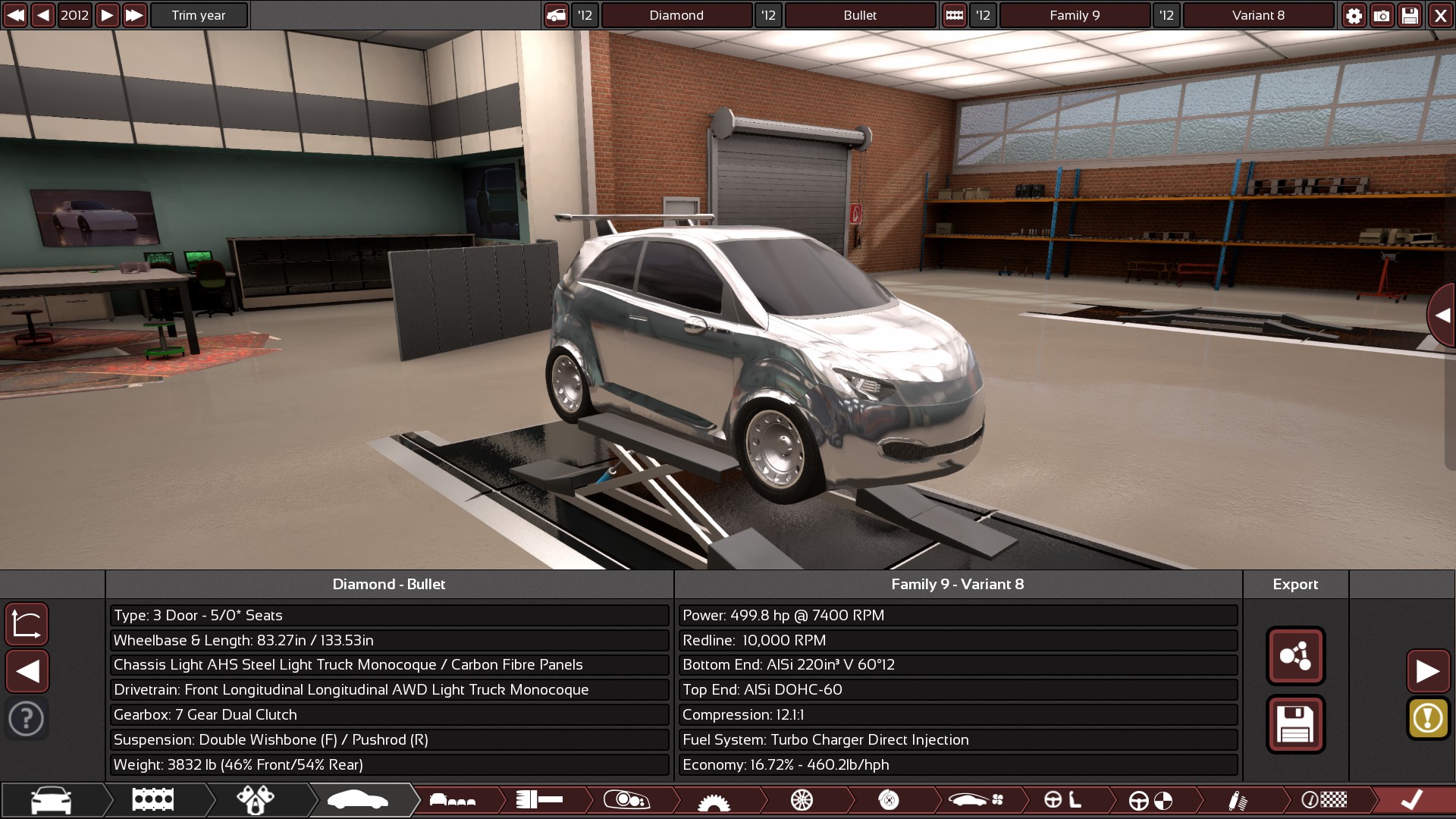Viewport: 1456px width, 819px height.
Task: Select the Fuel System: Turbo Charger row
Action: tap(958, 740)
